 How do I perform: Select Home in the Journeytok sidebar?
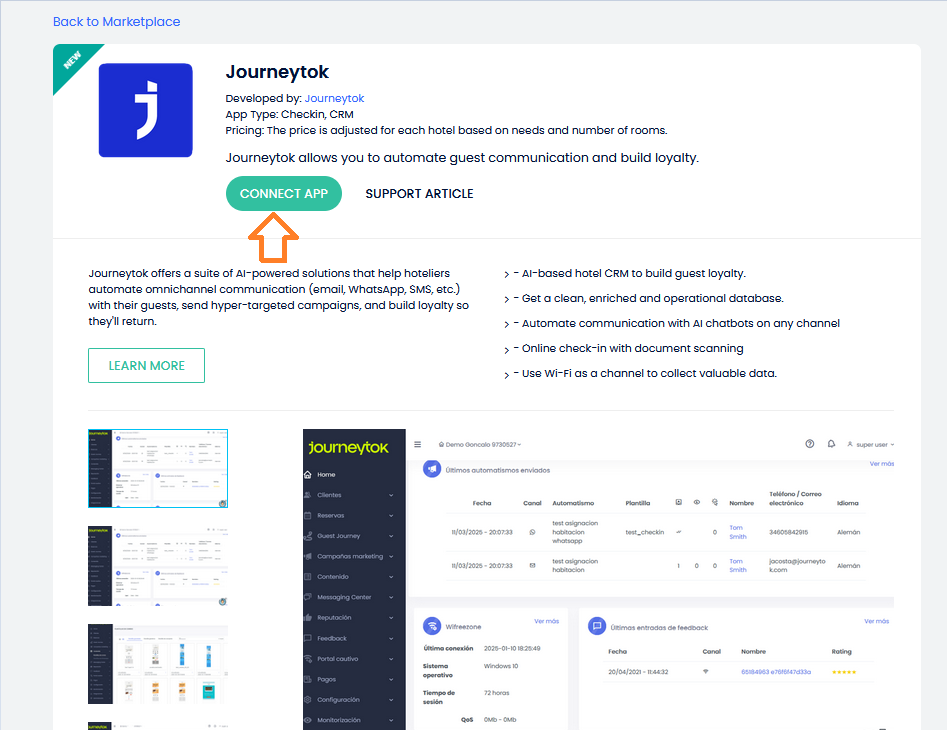pyautogui.click(x=326, y=475)
